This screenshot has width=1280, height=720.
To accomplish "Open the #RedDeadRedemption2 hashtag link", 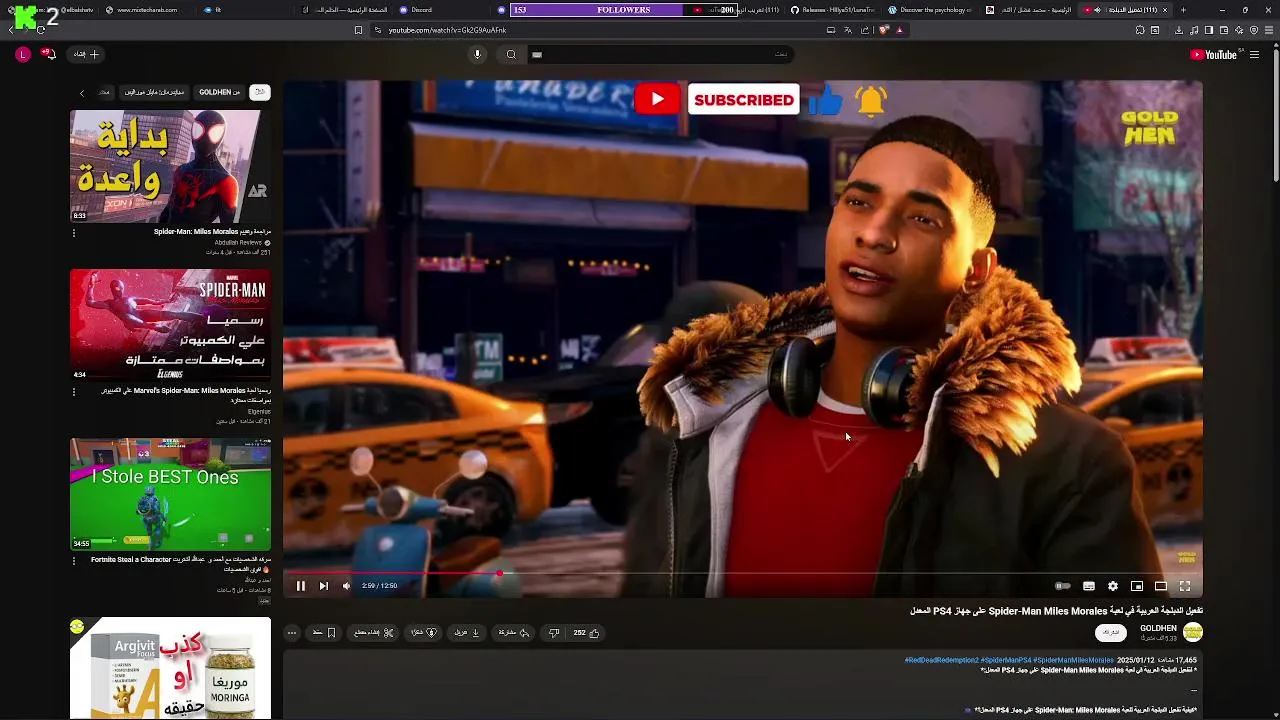I will coord(942,661).
